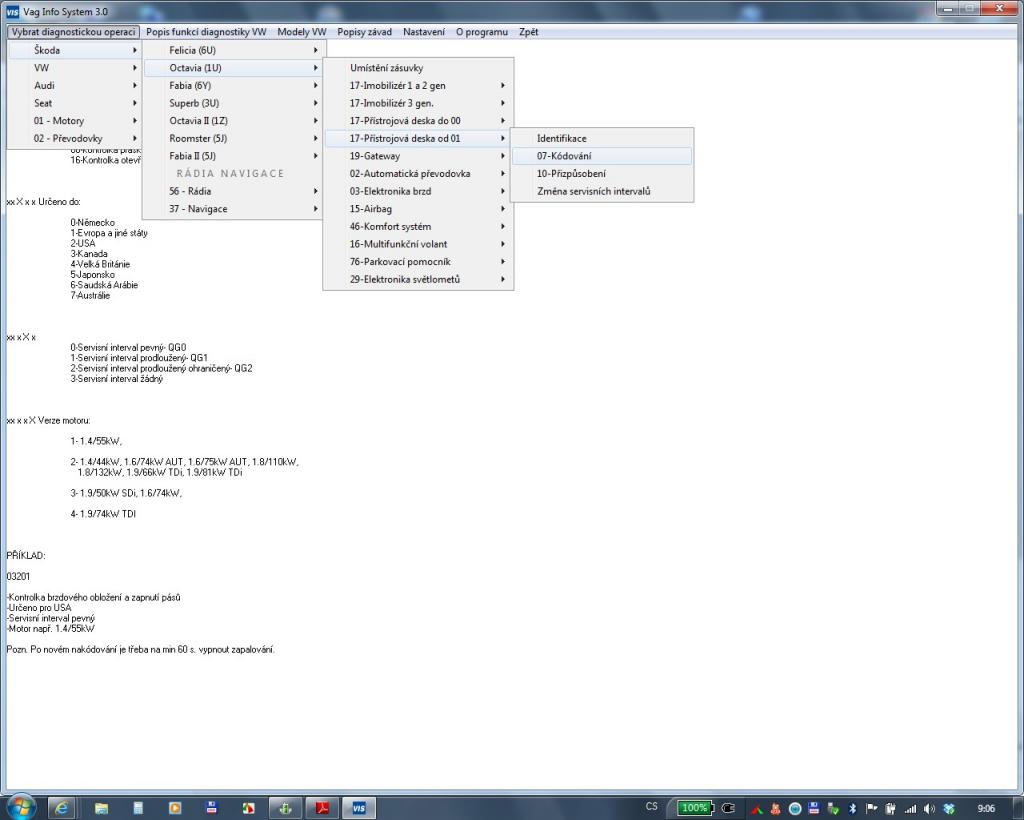The height and width of the screenshot is (820, 1024).
Task: Open the Popisy závad menu
Action: point(364,32)
